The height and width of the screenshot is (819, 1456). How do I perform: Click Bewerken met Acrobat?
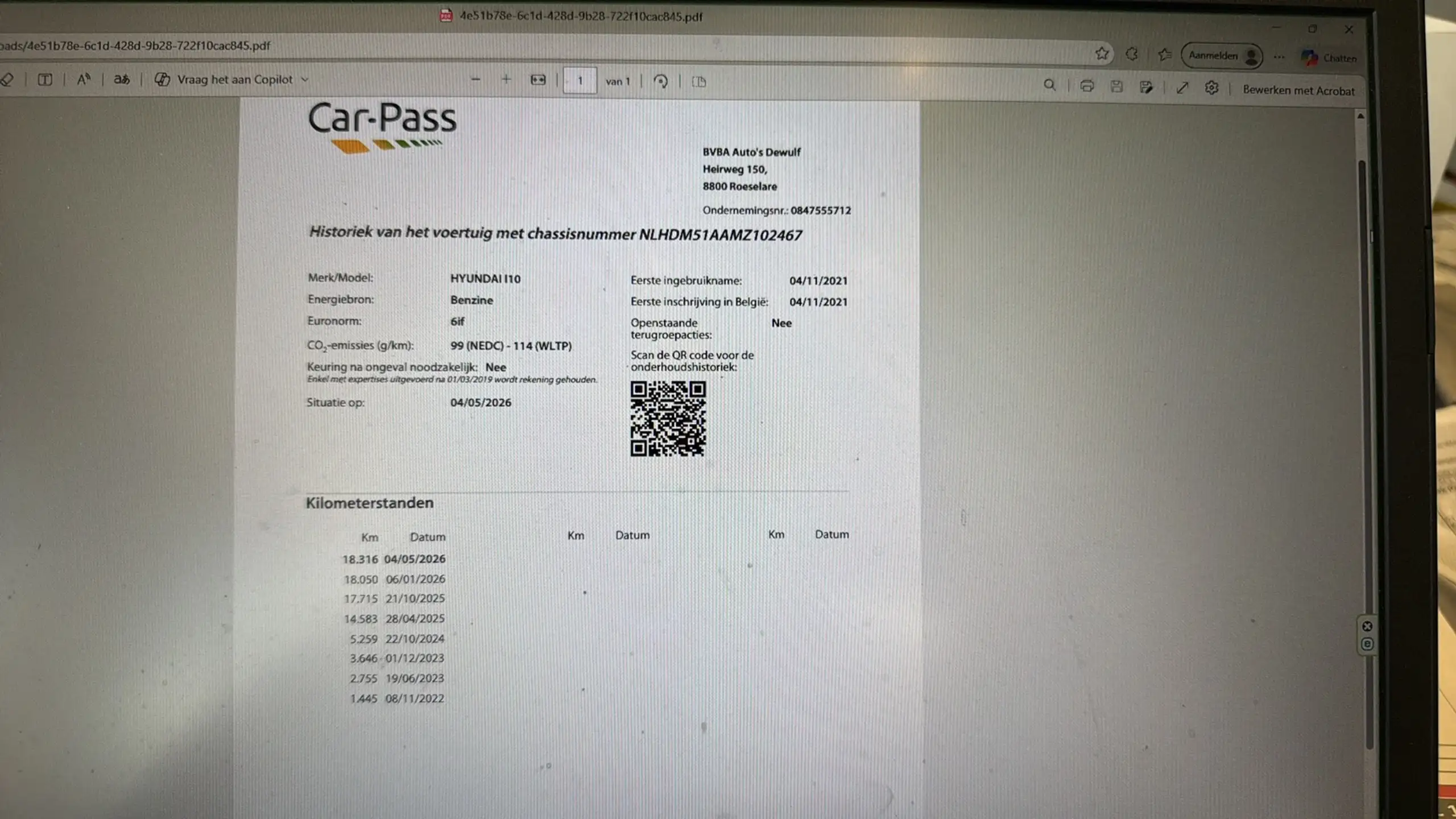coord(1298,90)
